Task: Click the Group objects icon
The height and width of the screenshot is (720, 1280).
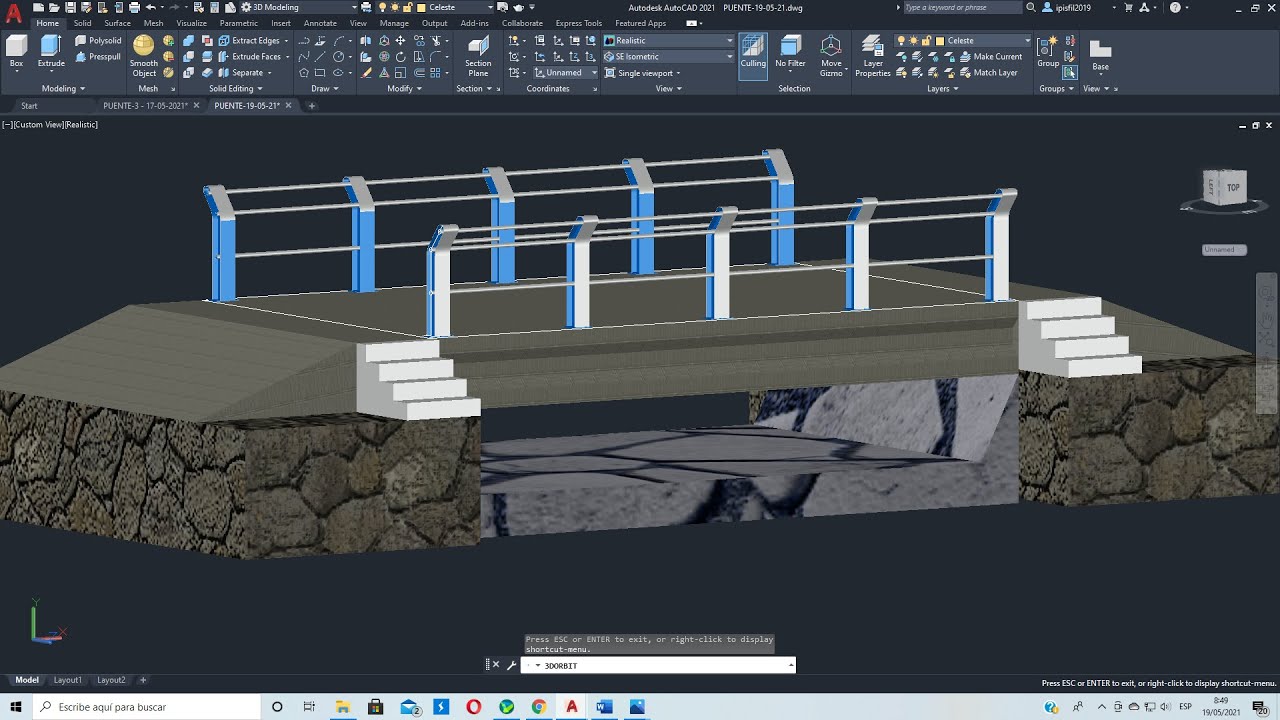Action: point(1047,51)
